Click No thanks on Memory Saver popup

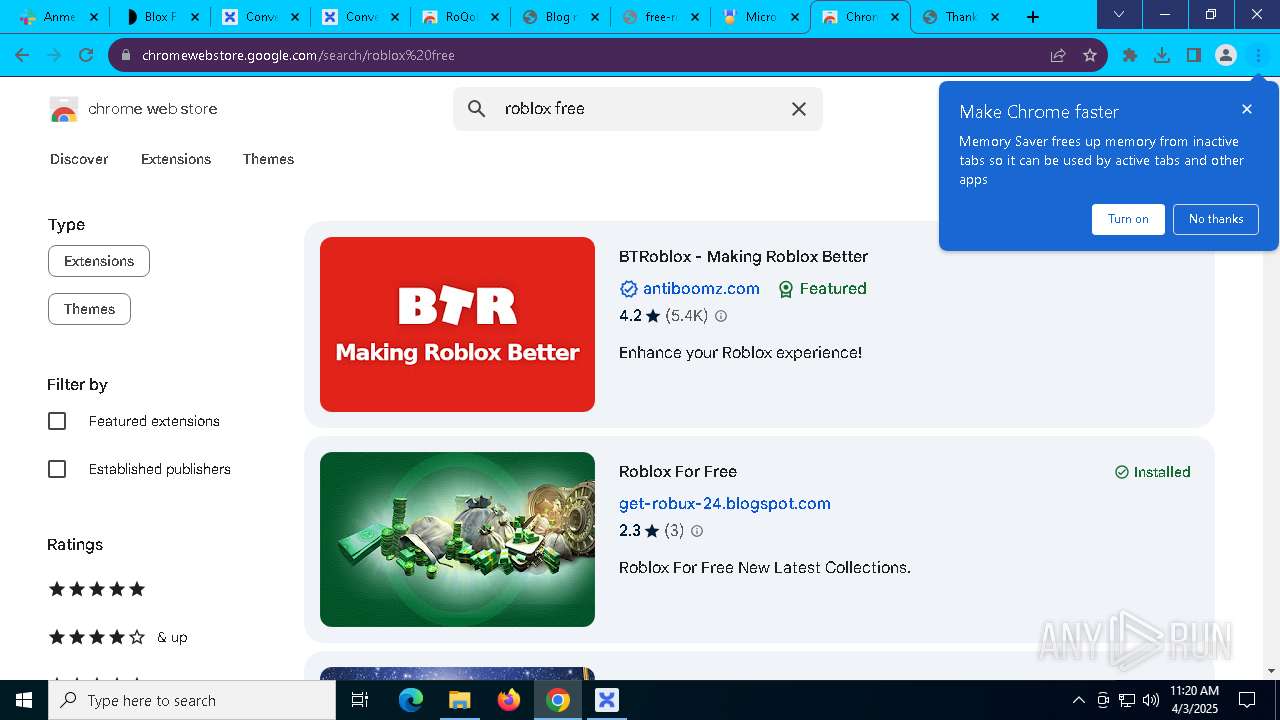pyautogui.click(x=1216, y=219)
